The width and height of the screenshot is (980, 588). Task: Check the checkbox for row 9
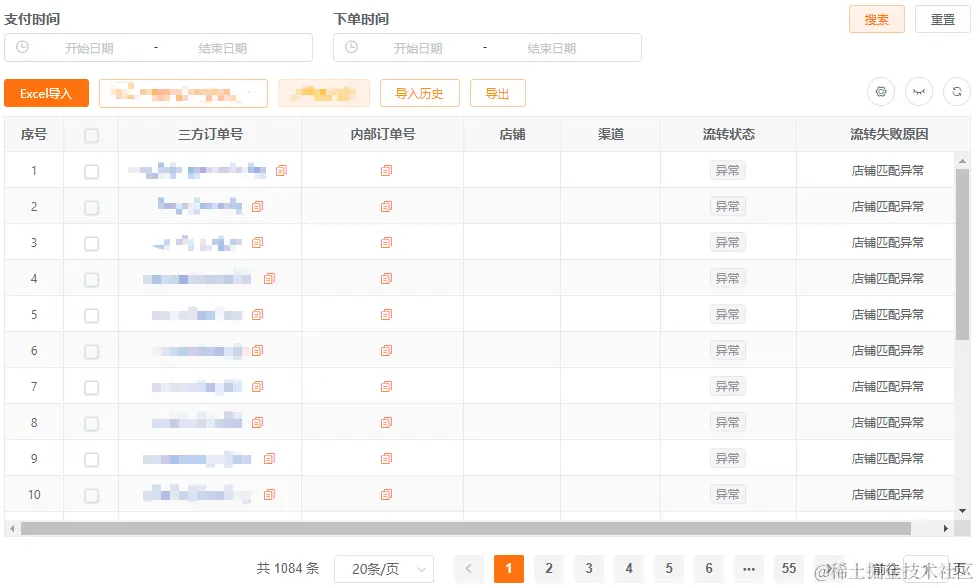click(x=91, y=460)
